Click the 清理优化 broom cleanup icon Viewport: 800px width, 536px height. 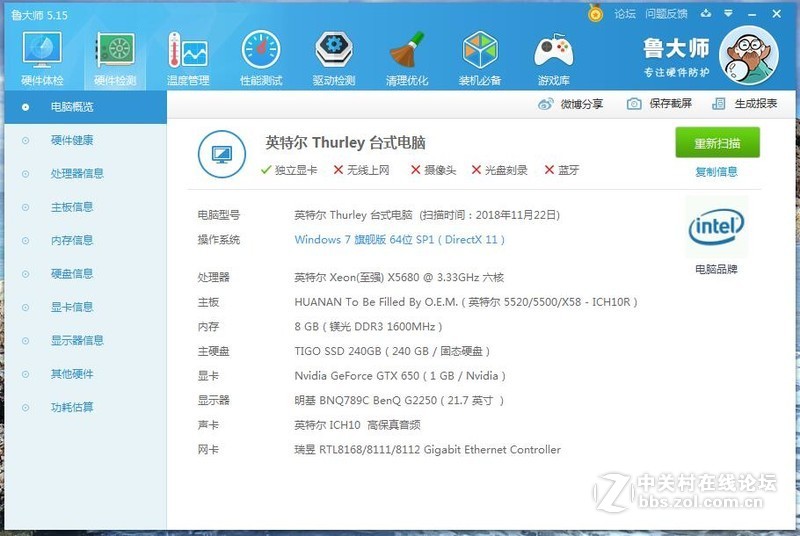(x=407, y=59)
